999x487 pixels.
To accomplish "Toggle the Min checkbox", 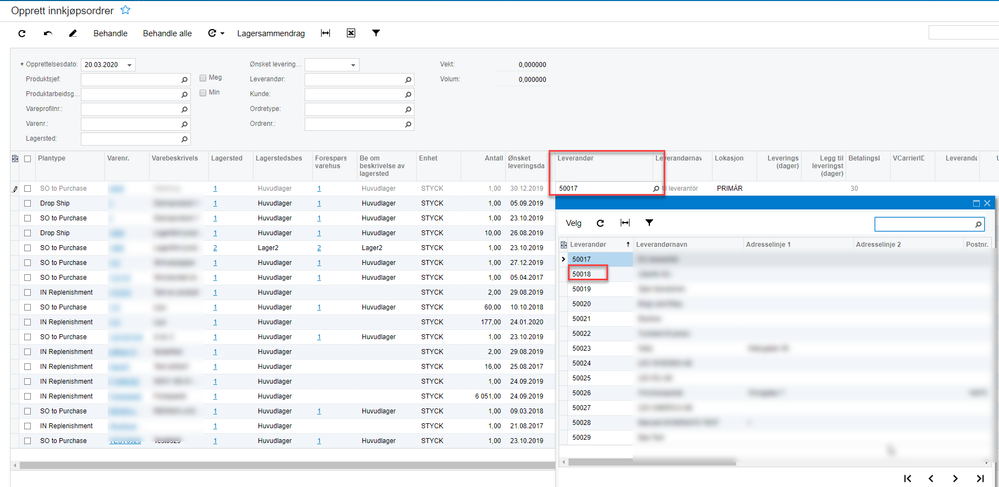I will (x=203, y=93).
